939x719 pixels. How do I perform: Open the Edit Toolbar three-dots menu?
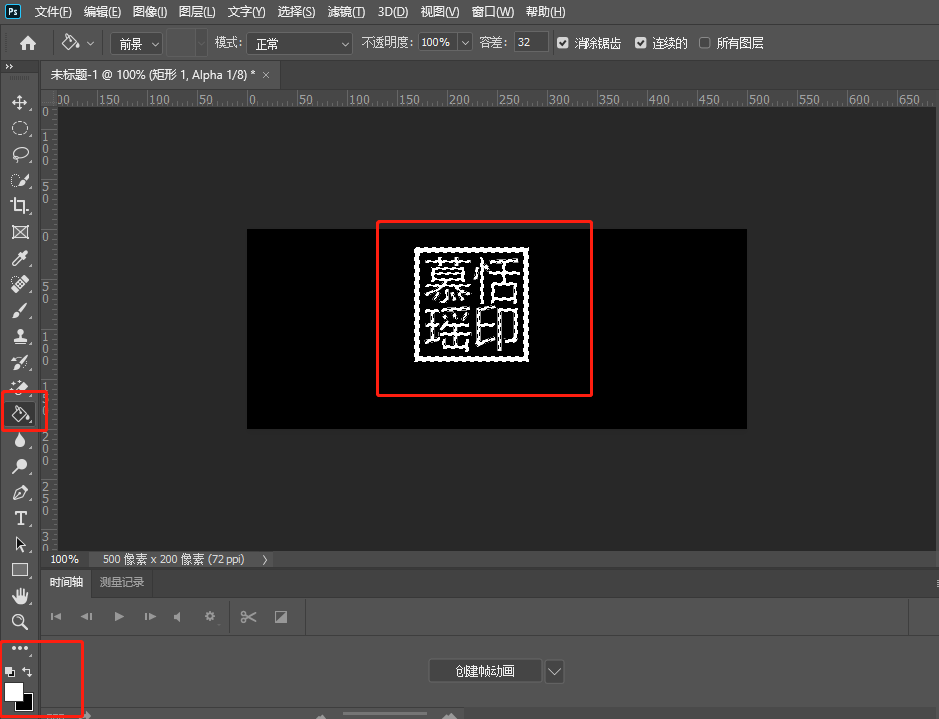(20, 648)
